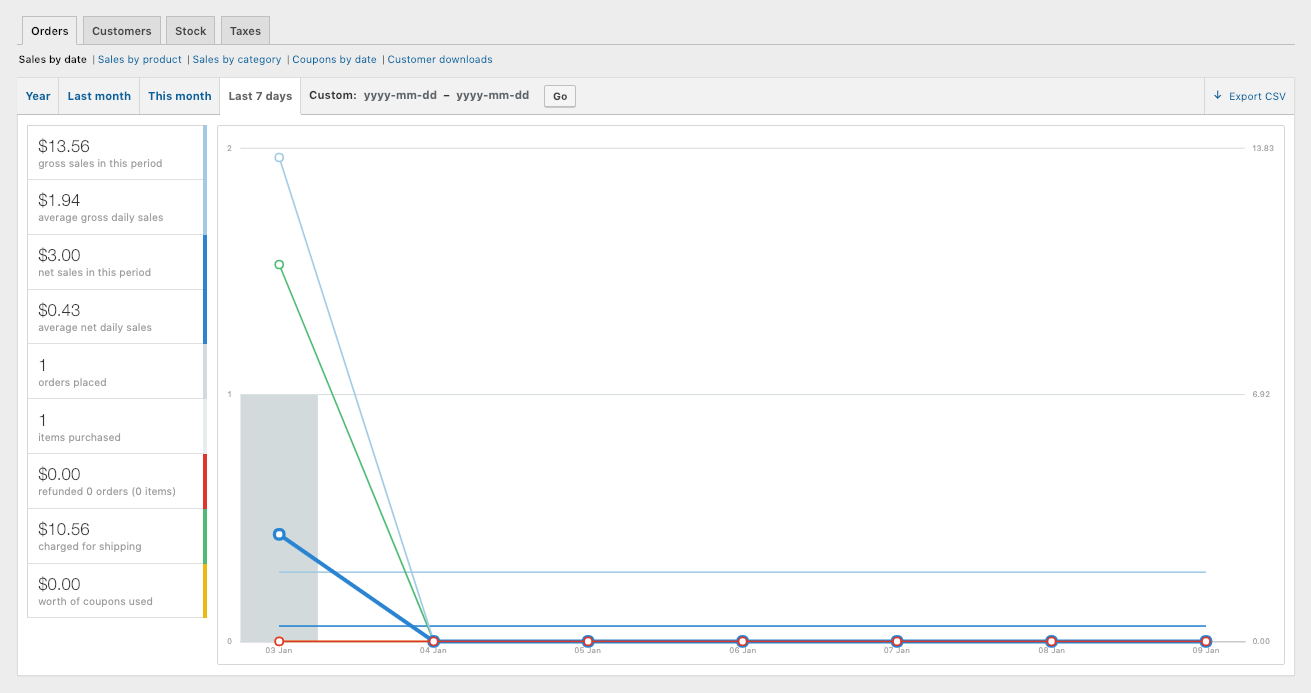Highlight charged for shipping legend item
The height and width of the screenshot is (693, 1311).
(116, 536)
